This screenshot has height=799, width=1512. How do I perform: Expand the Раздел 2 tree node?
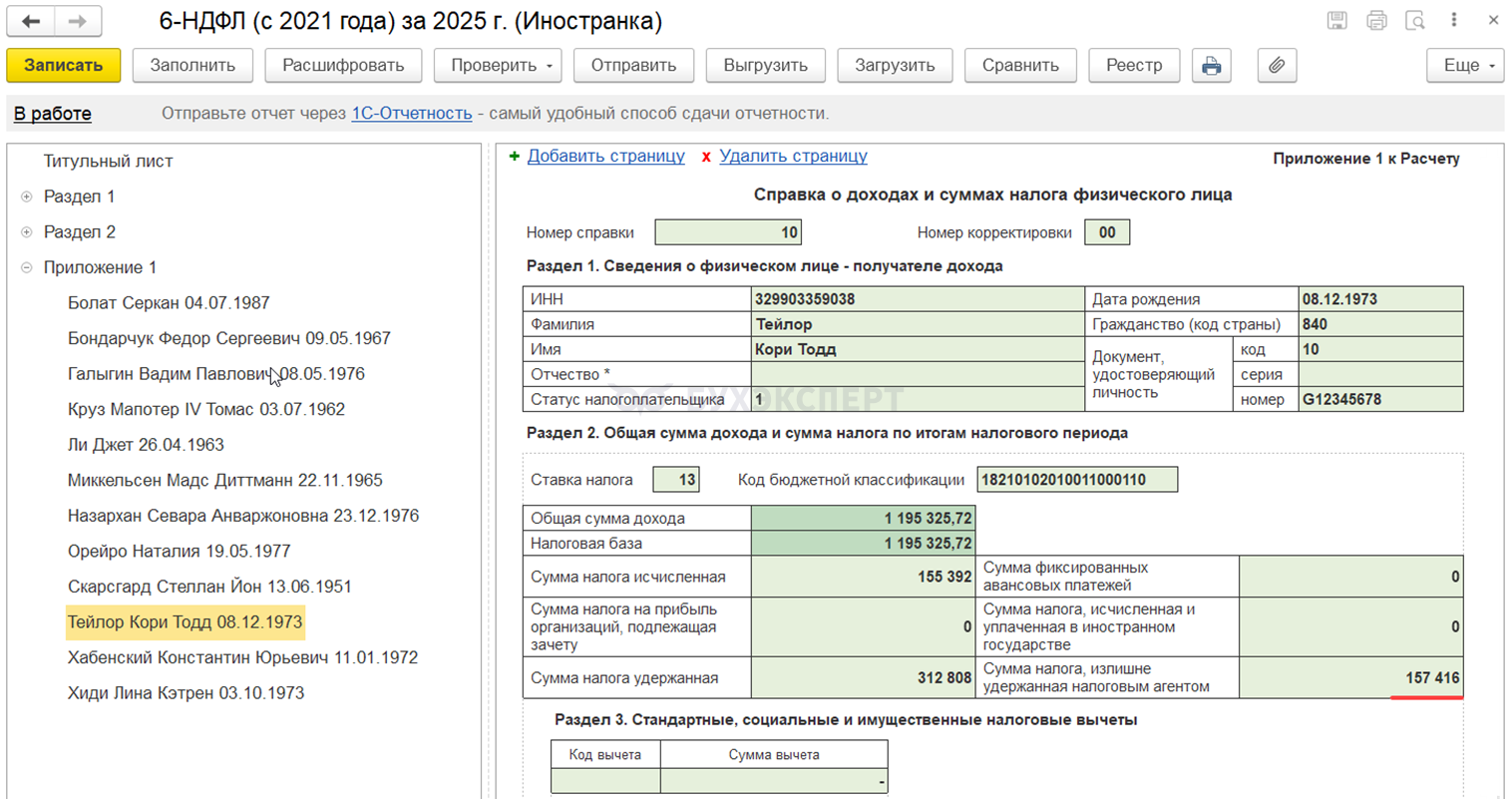pos(27,232)
